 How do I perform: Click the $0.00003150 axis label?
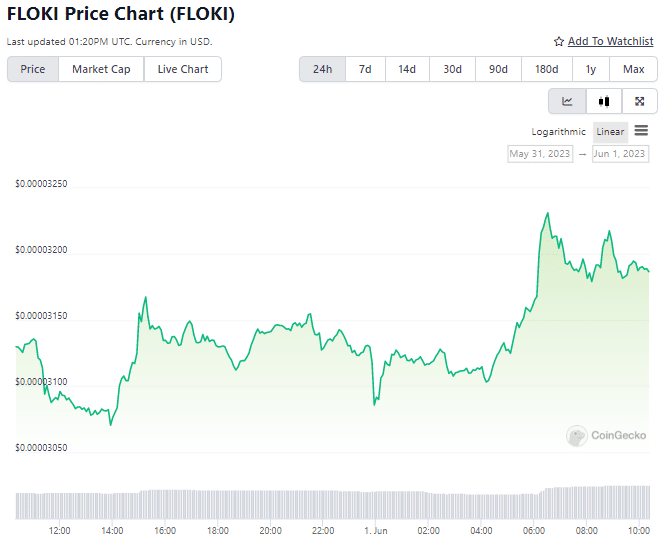(x=41, y=316)
